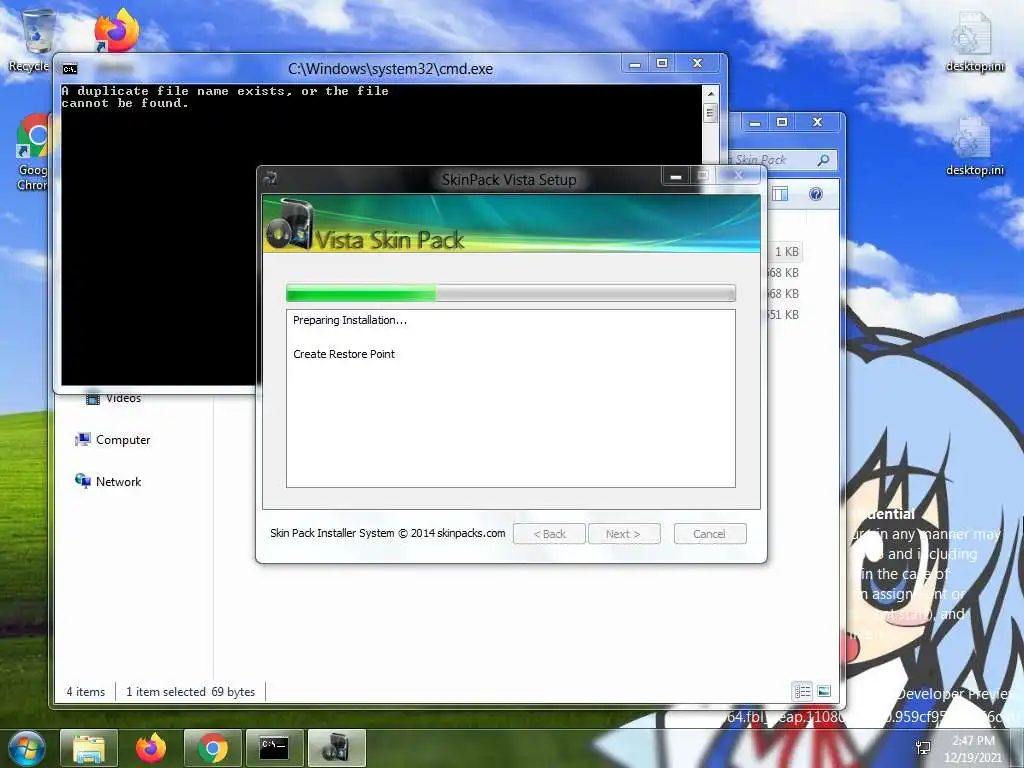Maximize the cmd.exe window
Image resolution: width=1024 pixels, height=768 pixels.
pos(662,63)
